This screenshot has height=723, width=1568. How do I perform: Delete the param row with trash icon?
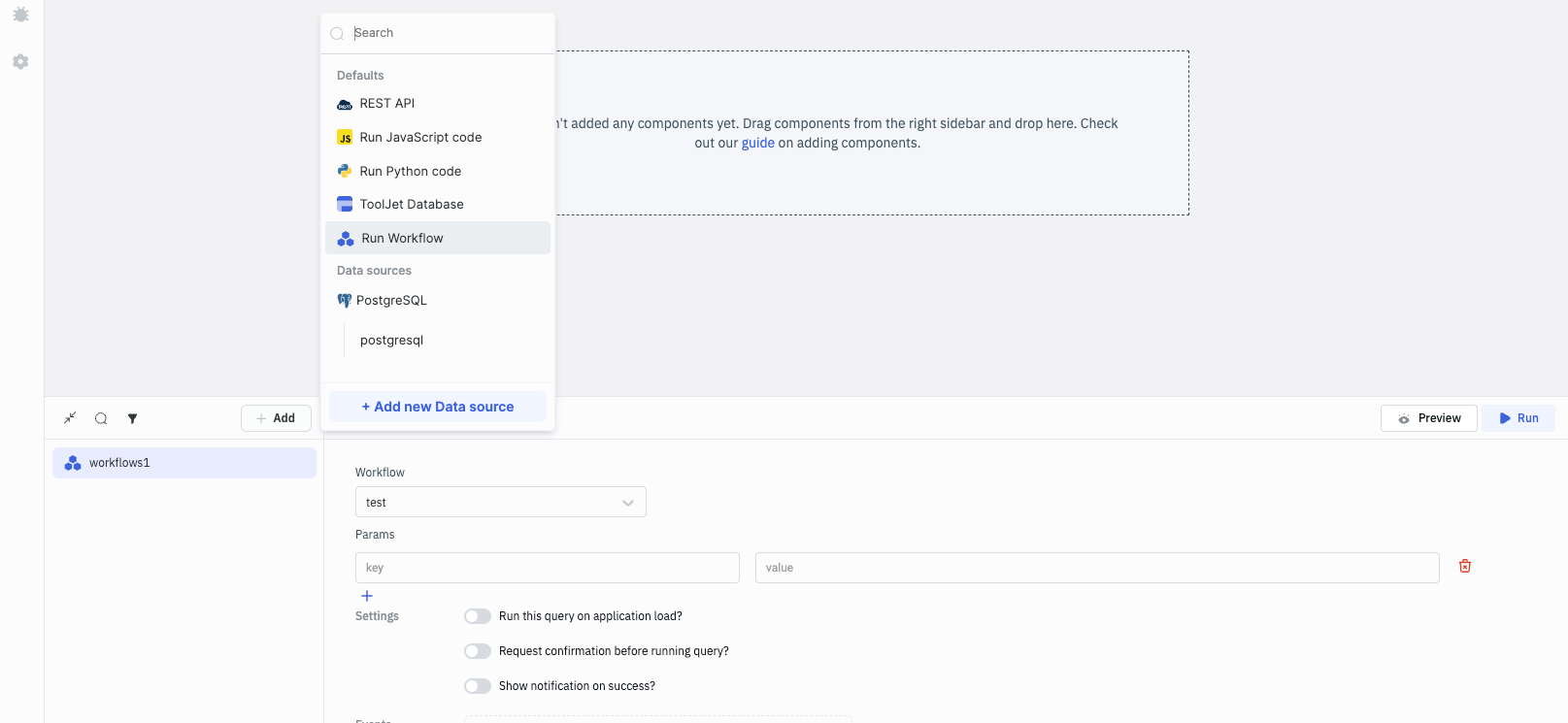pos(1464,566)
